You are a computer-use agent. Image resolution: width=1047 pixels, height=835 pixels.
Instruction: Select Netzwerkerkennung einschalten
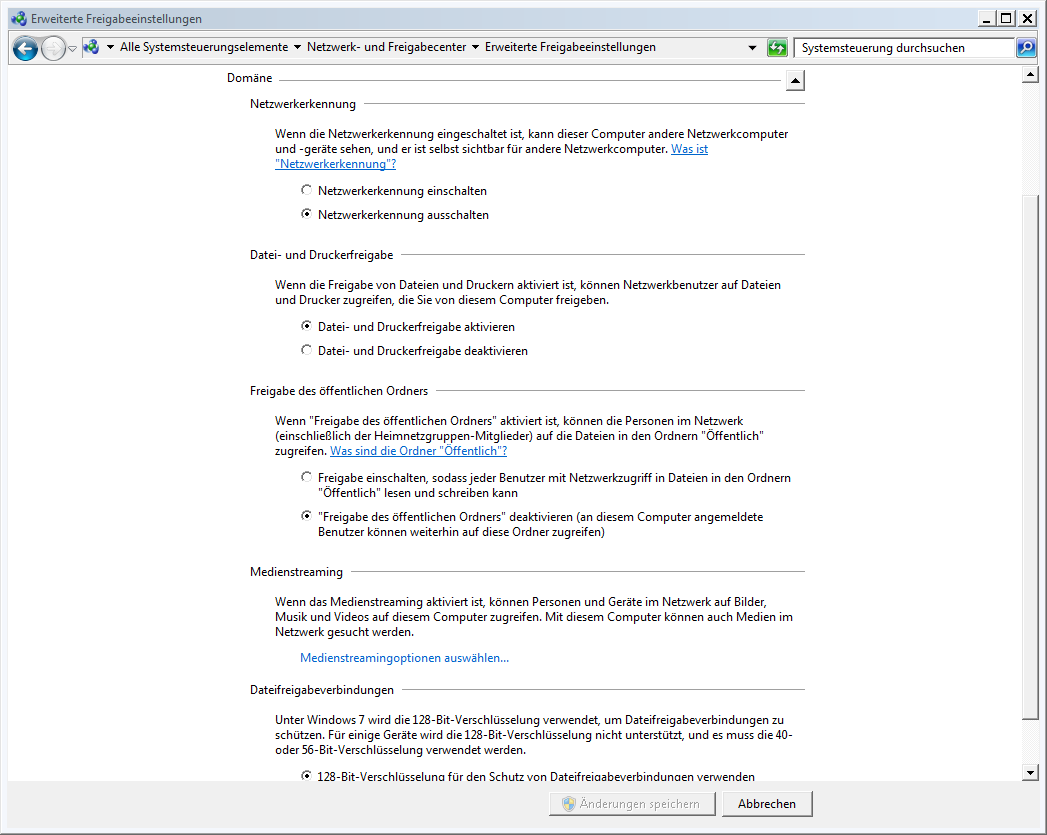(x=306, y=190)
